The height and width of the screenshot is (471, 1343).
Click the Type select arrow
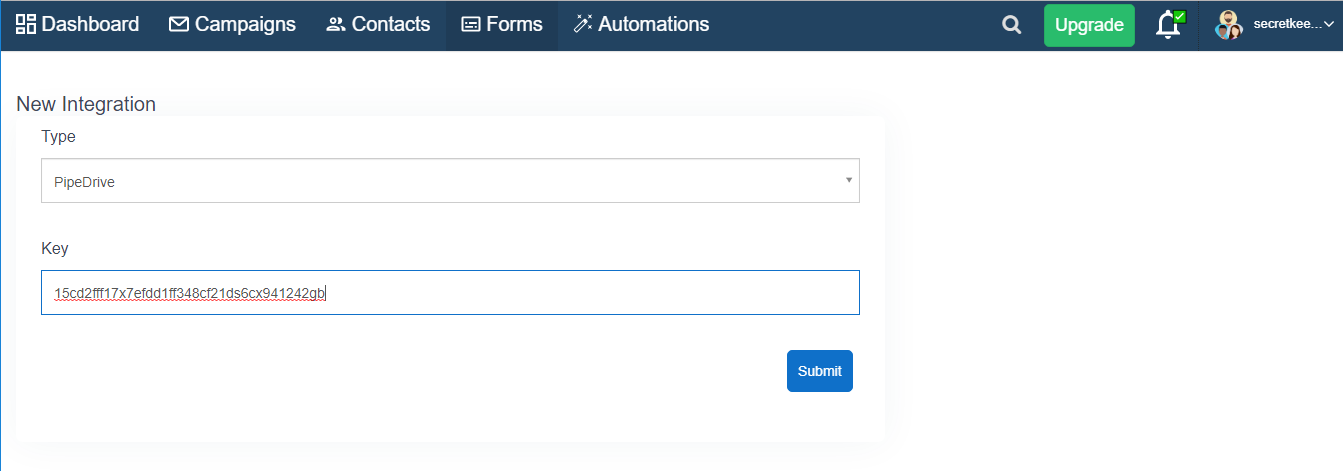pos(849,180)
